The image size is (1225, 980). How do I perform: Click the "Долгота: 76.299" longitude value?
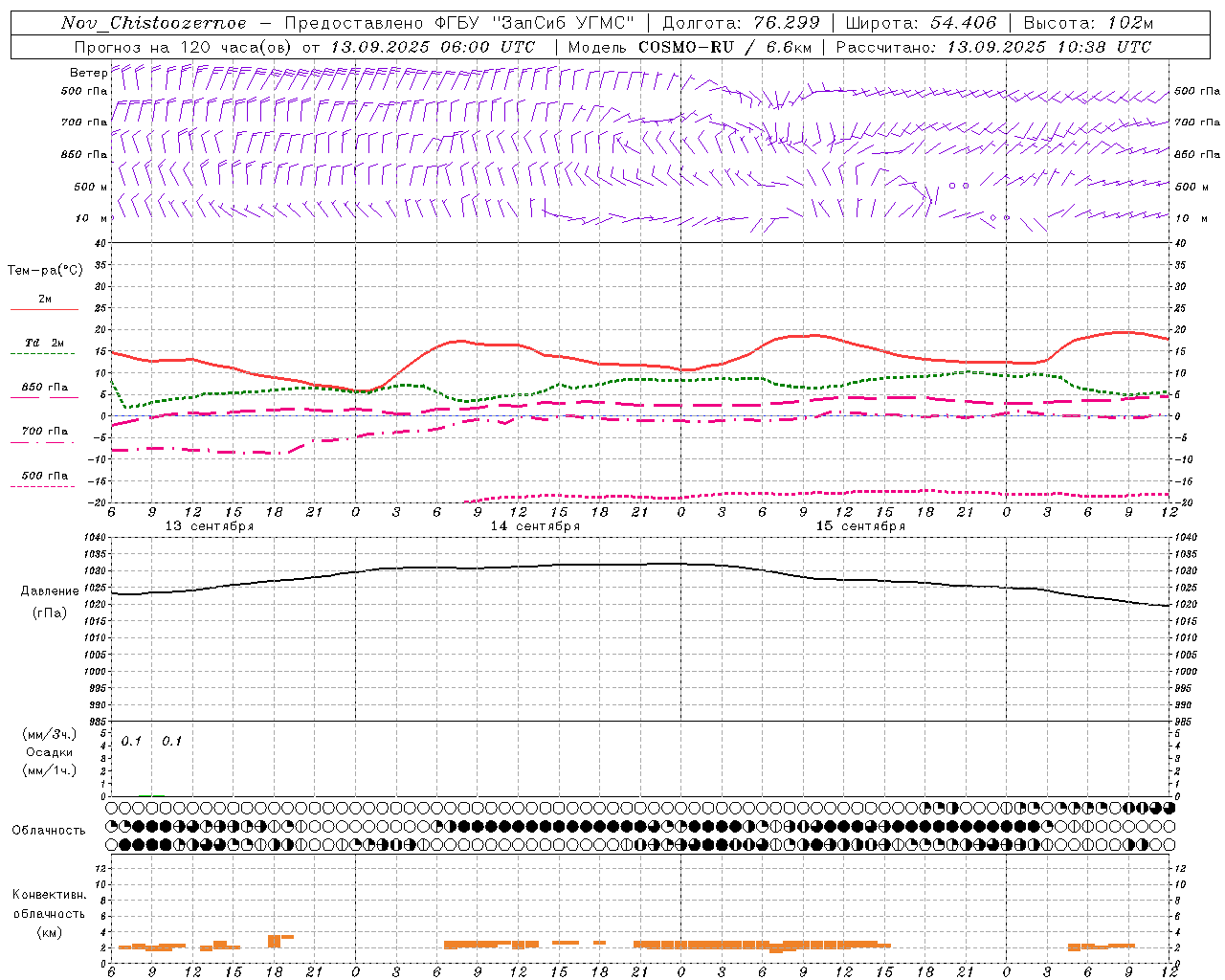click(x=741, y=23)
